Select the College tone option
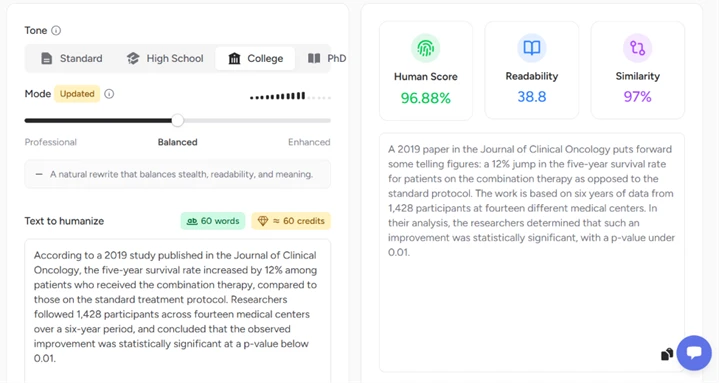719x383 pixels. pyautogui.click(x=255, y=59)
